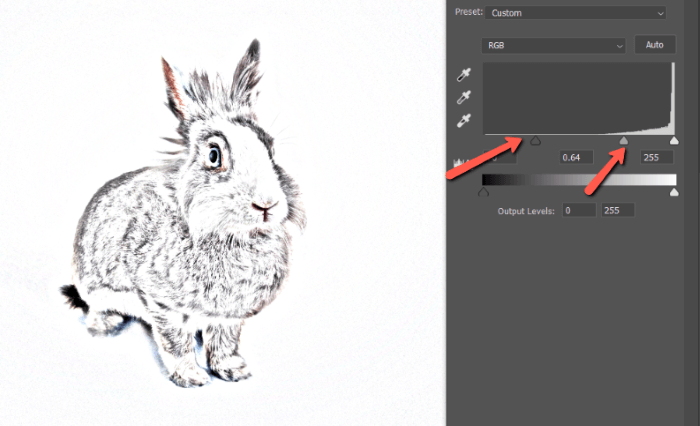Click the shadow input level field
The height and width of the screenshot is (426, 700).
click(x=500, y=158)
